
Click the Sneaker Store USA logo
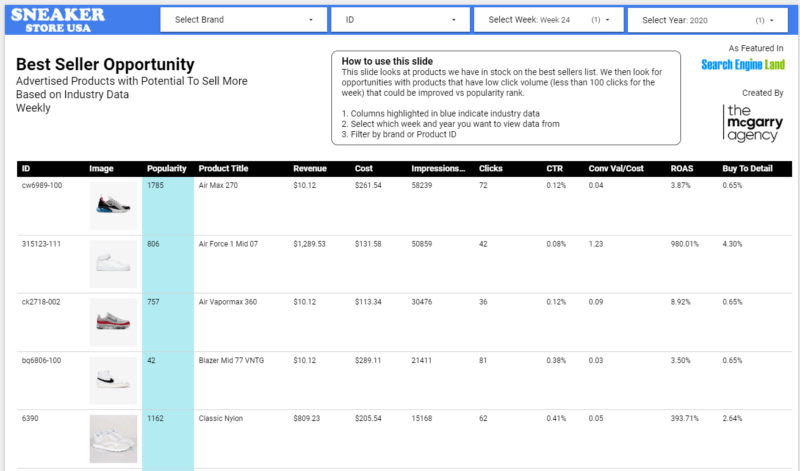point(58,18)
